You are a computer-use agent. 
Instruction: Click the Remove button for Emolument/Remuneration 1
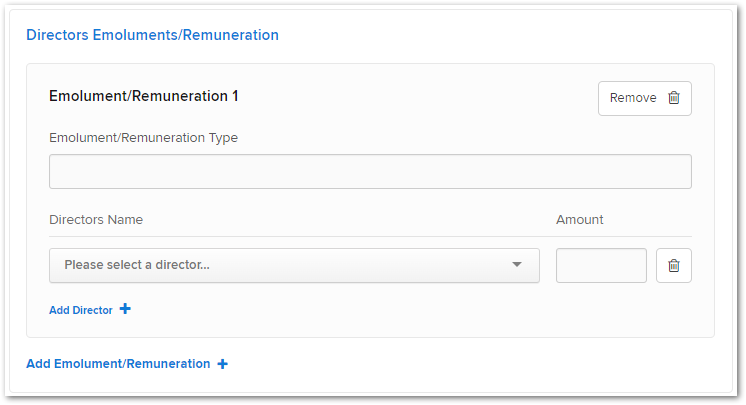pos(645,98)
